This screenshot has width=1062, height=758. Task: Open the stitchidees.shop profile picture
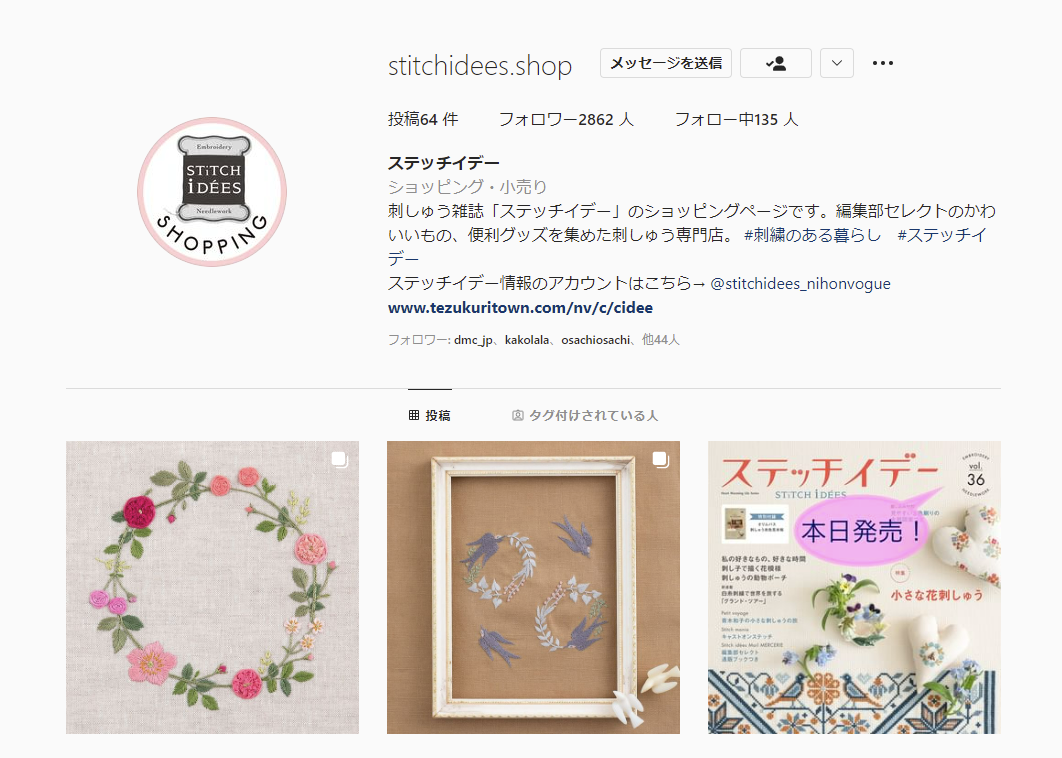click(x=212, y=192)
